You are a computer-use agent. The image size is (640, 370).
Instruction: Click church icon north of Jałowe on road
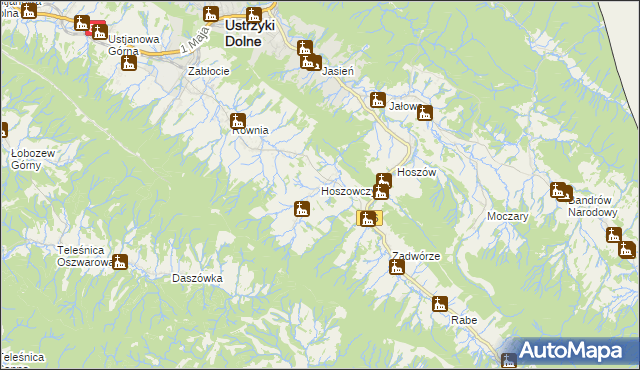coord(378,100)
